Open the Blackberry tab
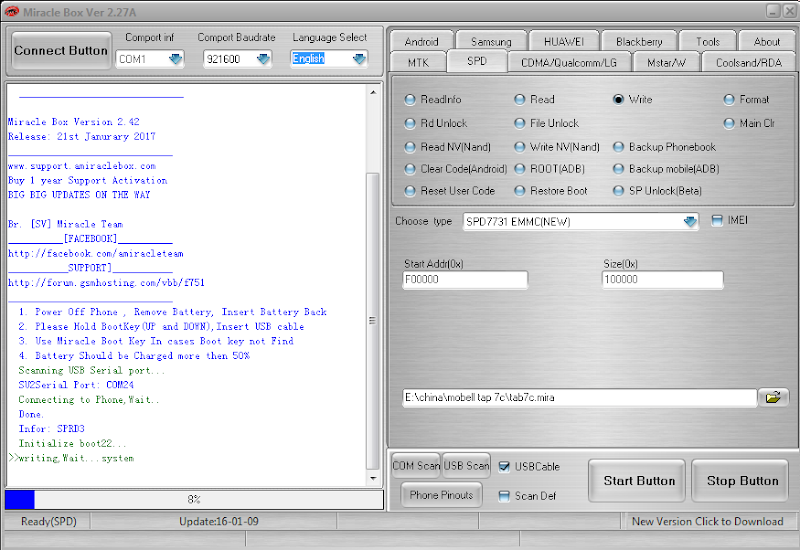The width and height of the screenshot is (800, 550). click(639, 41)
